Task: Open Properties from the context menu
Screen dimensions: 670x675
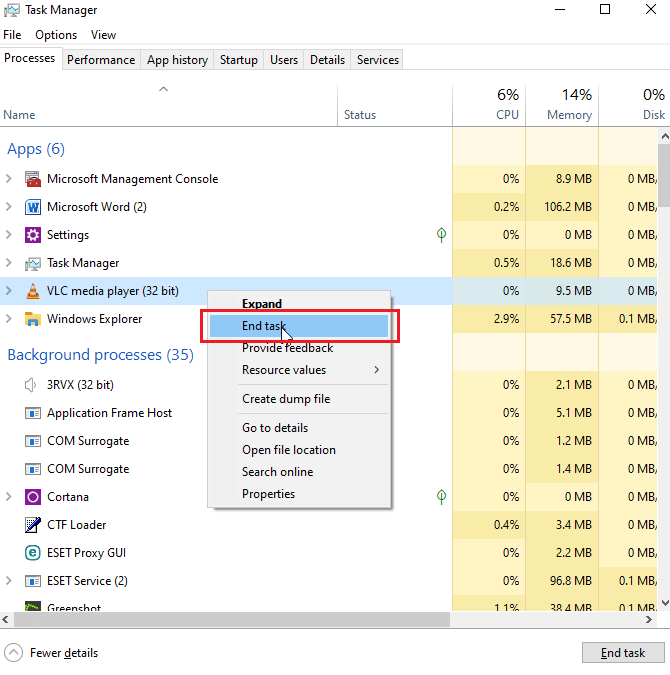Action: tap(299, 494)
